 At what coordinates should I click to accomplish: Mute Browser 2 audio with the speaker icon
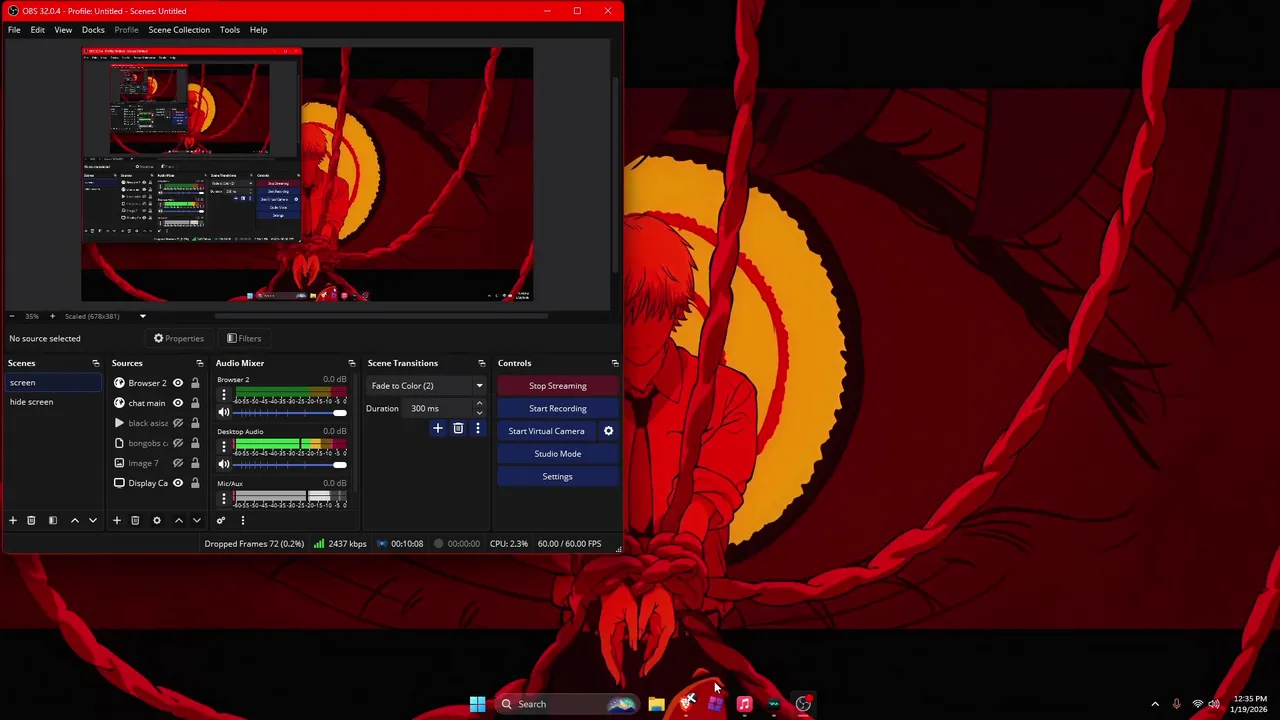tap(224, 412)
